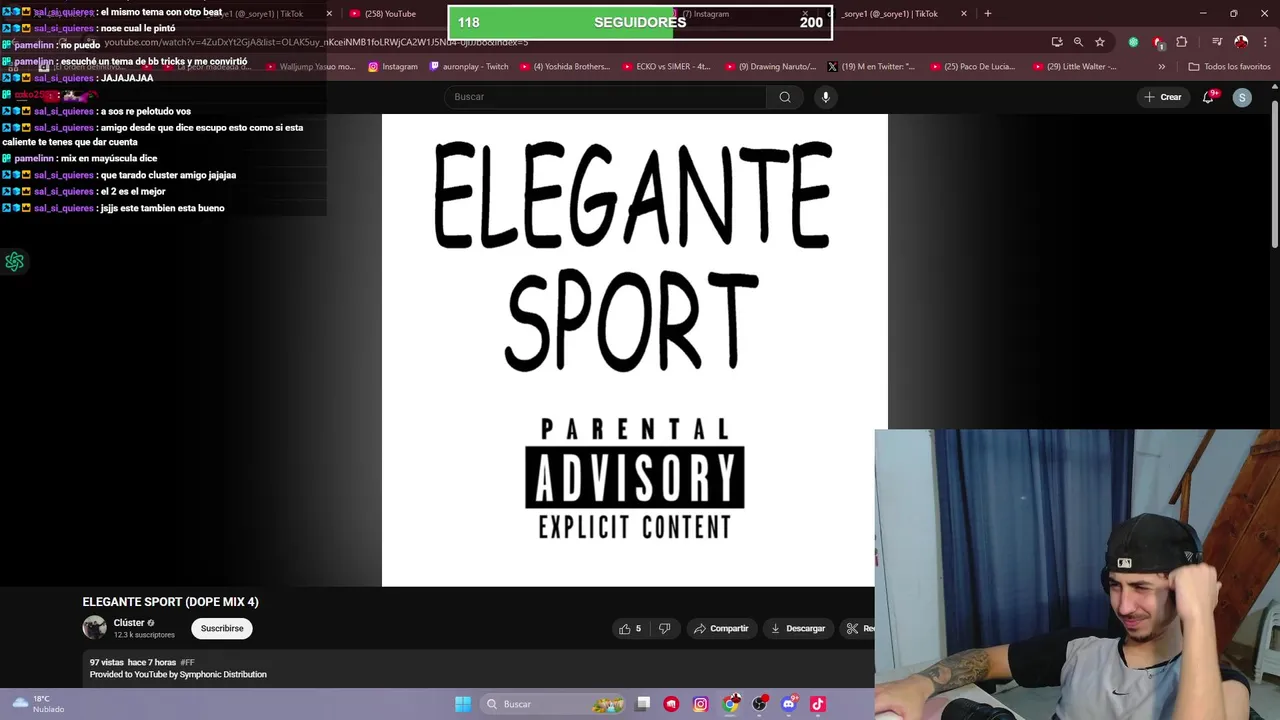Expand the bookmarks overflow chevron

click(x=1162, y=67)
